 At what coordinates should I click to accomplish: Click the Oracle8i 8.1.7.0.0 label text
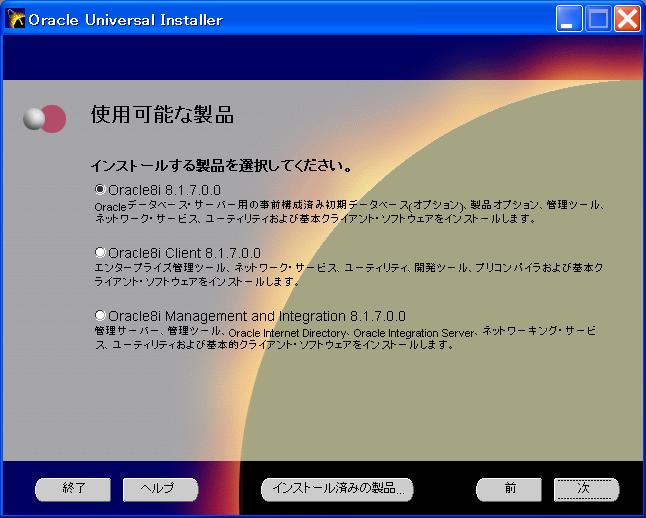[x=164, y=190]
